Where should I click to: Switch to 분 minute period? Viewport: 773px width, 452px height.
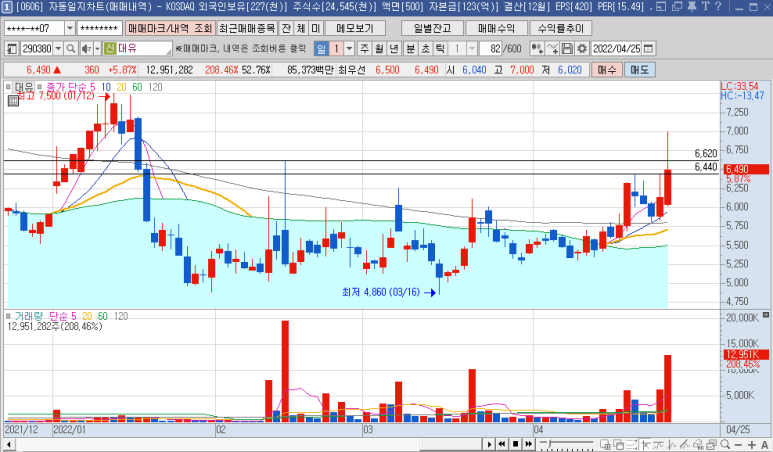411,48
